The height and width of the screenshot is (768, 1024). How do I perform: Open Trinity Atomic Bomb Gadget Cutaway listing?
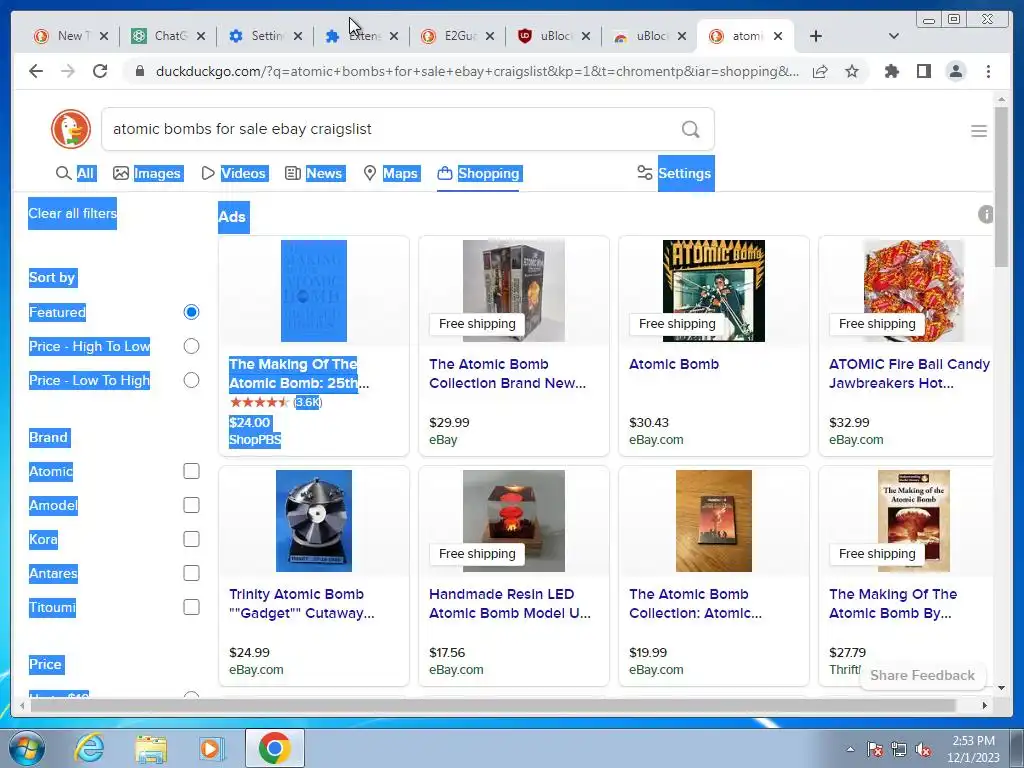302,603
